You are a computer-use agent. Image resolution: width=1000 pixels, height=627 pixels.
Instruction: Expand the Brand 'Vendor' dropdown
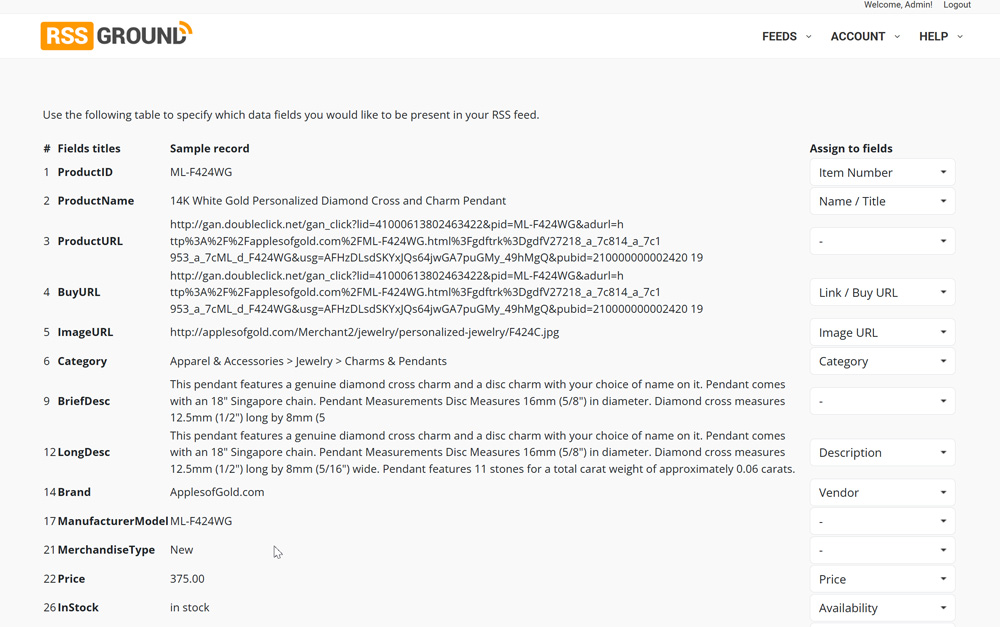[x=882, y=492]
